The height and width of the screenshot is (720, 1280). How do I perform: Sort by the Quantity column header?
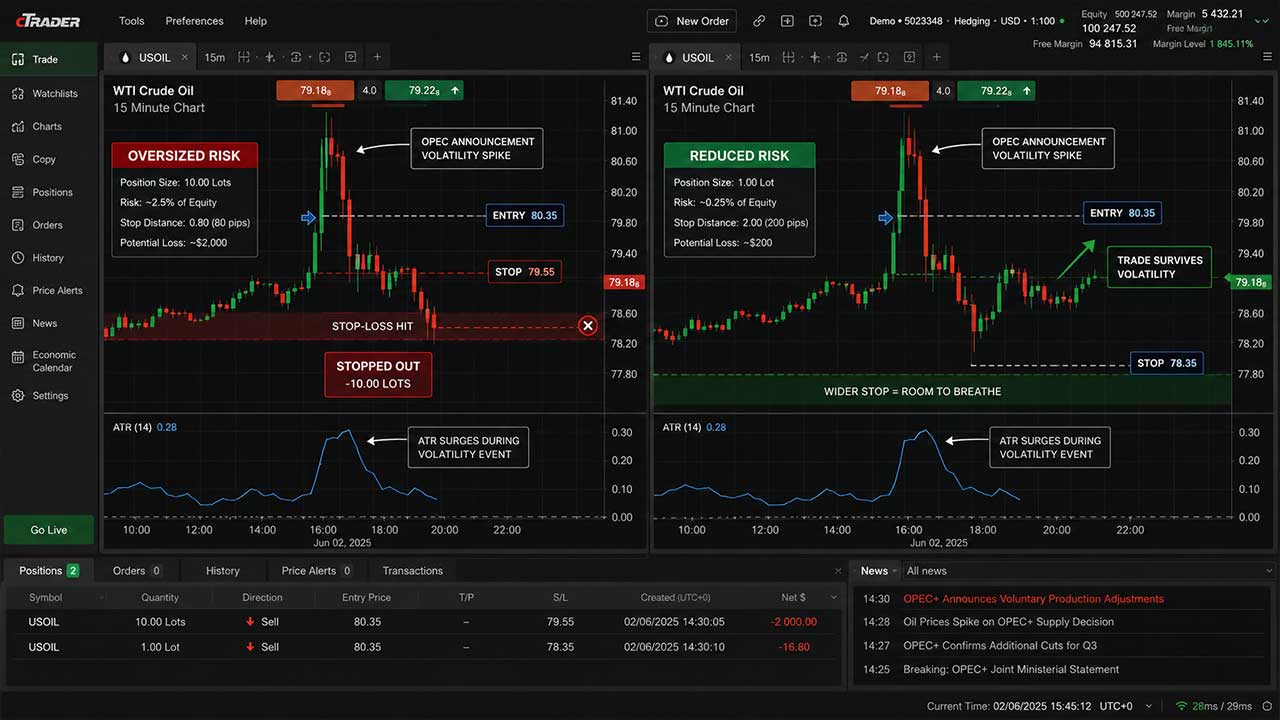click(x=160, y=598)
